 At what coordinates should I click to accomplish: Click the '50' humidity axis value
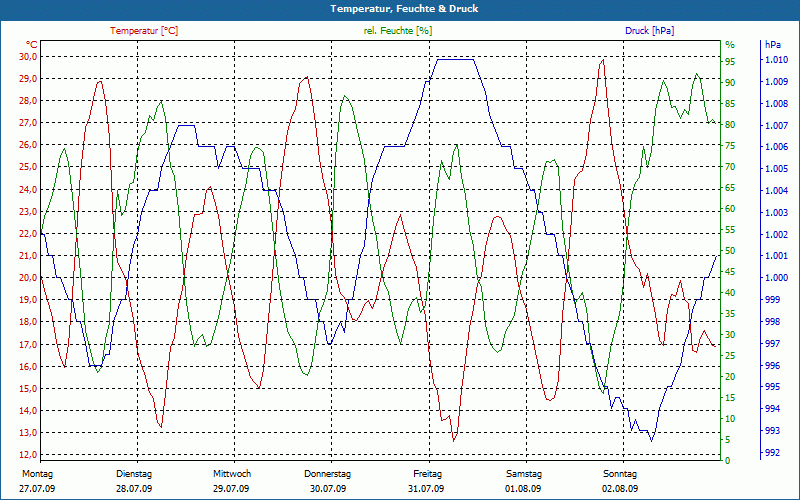click(730, 251)
